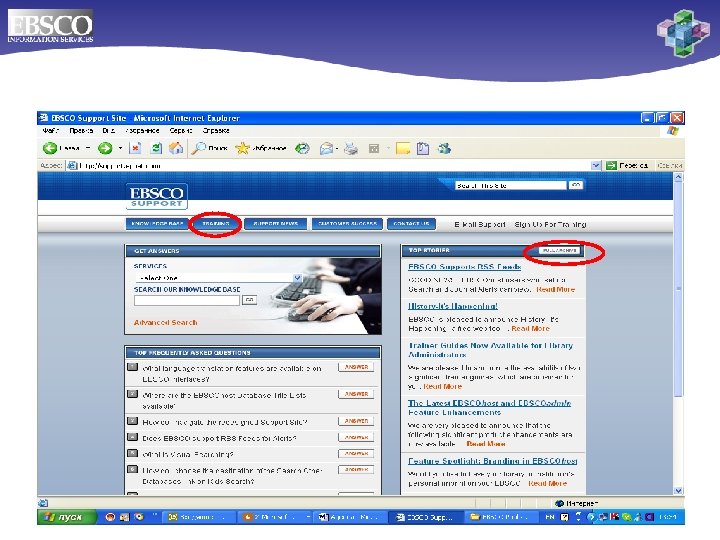The image size is (720, 540).
Task: Click icon beside RSS Feeds for Alerts question
Action: coord(132,437)
